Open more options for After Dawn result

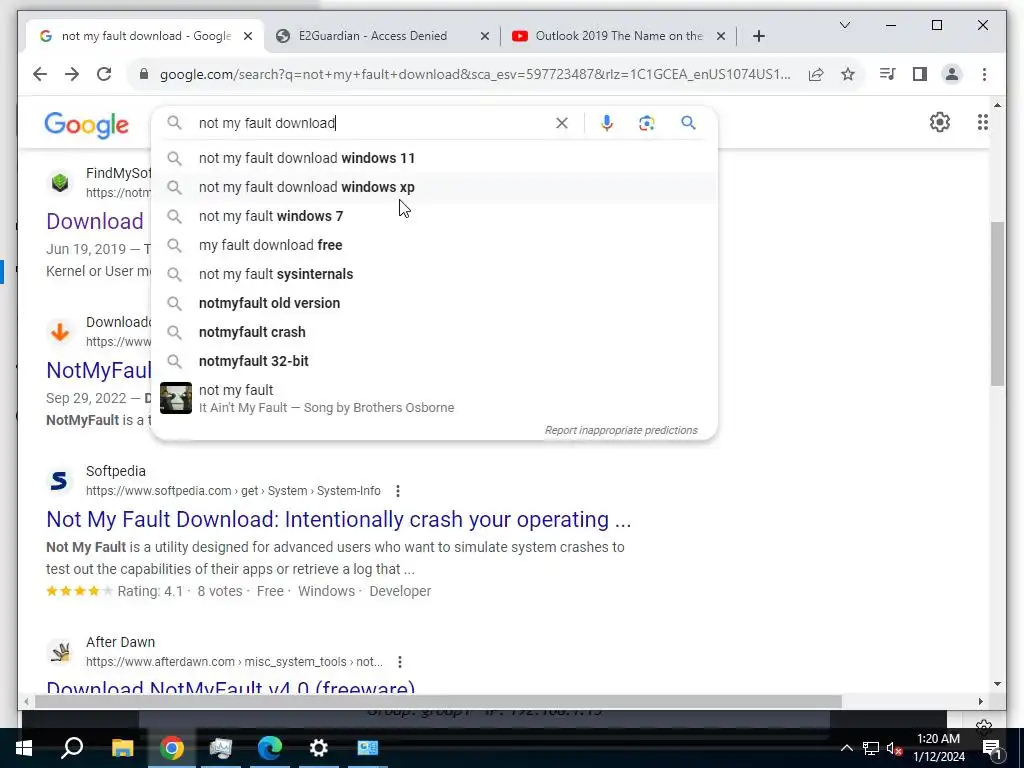400,662
